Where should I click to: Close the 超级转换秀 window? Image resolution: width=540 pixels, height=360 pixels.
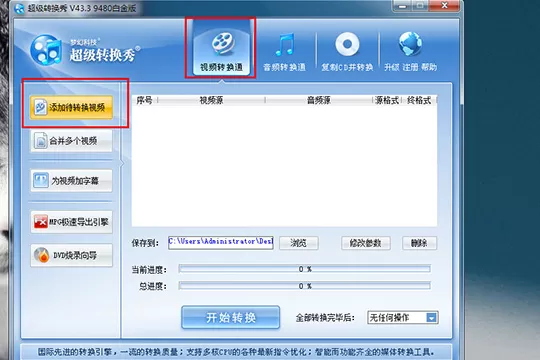coord(444,6)
